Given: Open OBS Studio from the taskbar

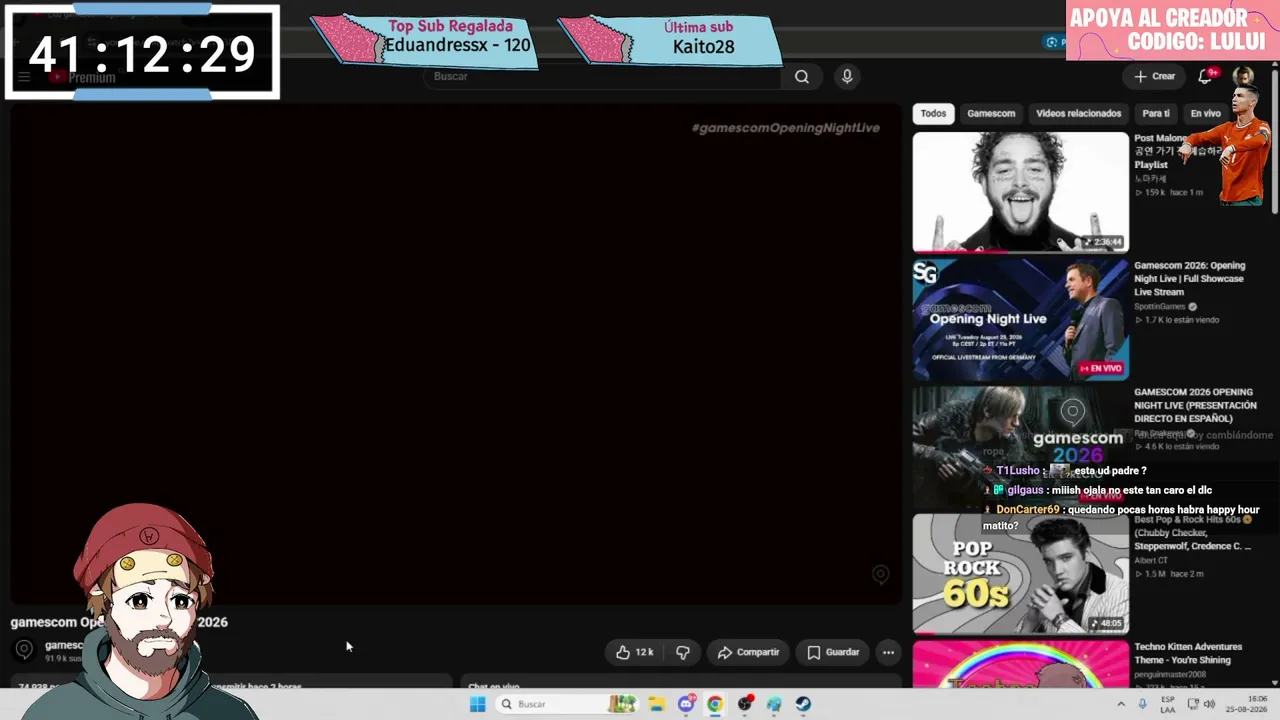Looking at the screenshot, I should pos(745,704).
